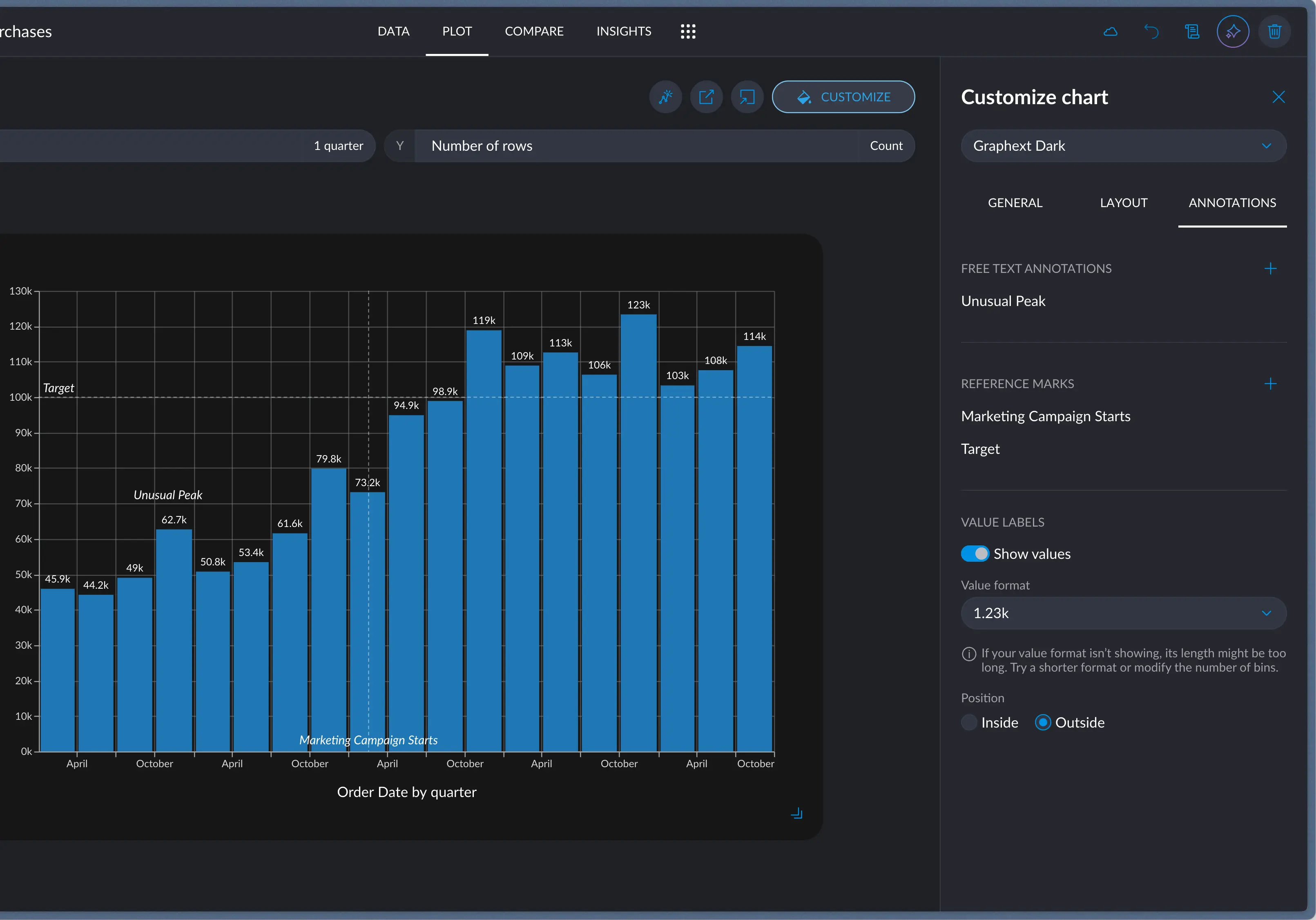Add a new free text annotation

[x=1270, y=268]
